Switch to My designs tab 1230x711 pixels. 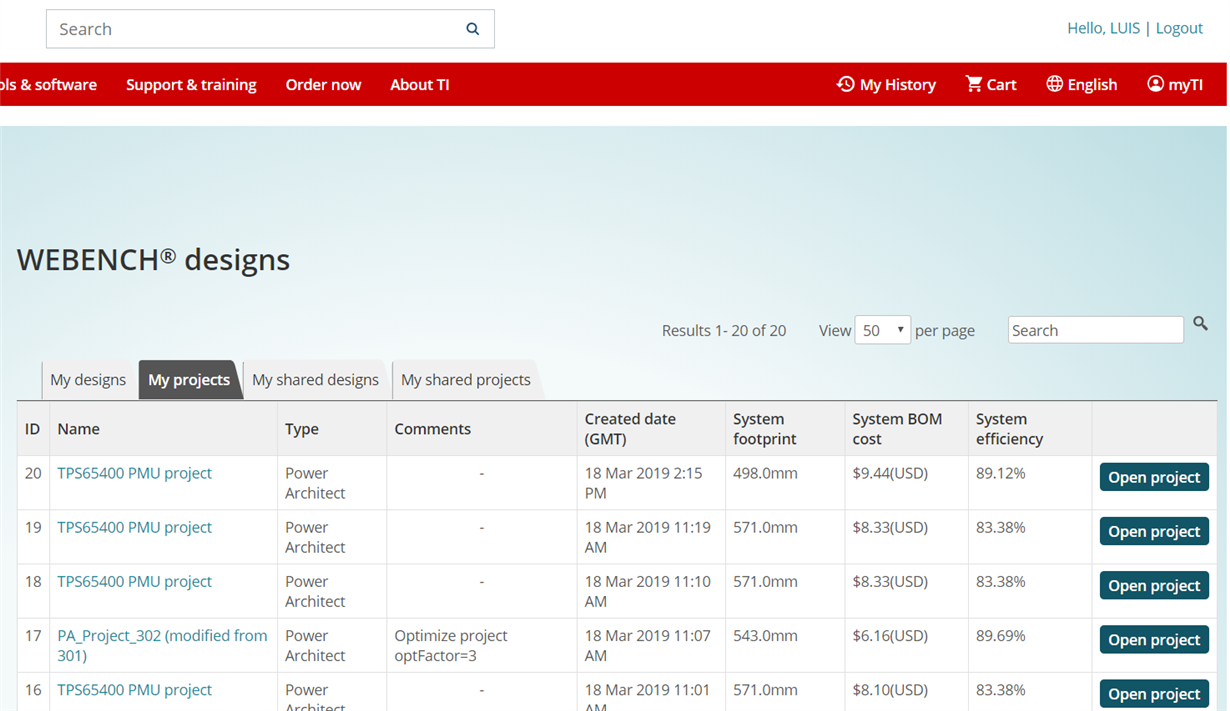[88, 380]
